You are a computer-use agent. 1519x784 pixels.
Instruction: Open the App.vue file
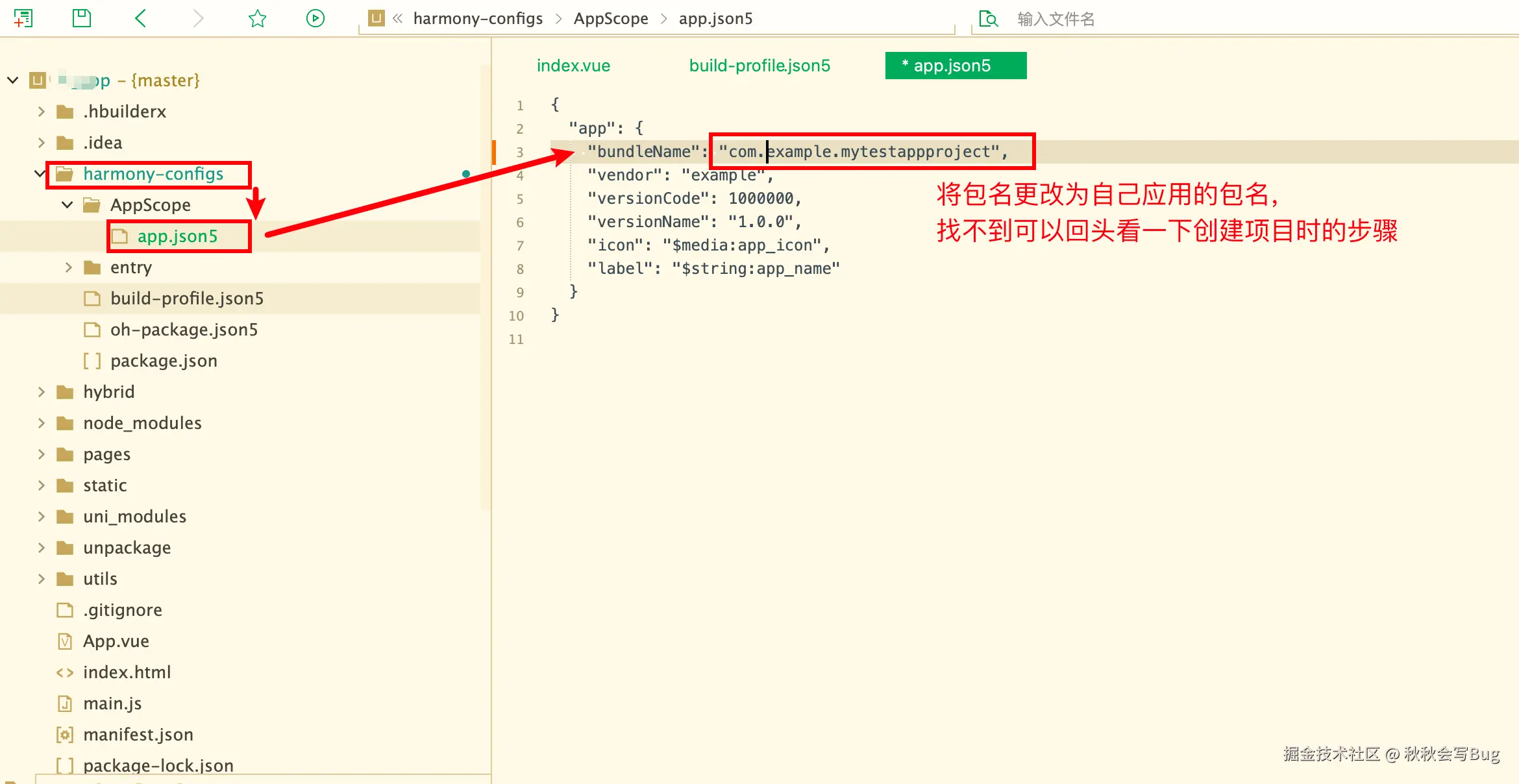[116, 641]
